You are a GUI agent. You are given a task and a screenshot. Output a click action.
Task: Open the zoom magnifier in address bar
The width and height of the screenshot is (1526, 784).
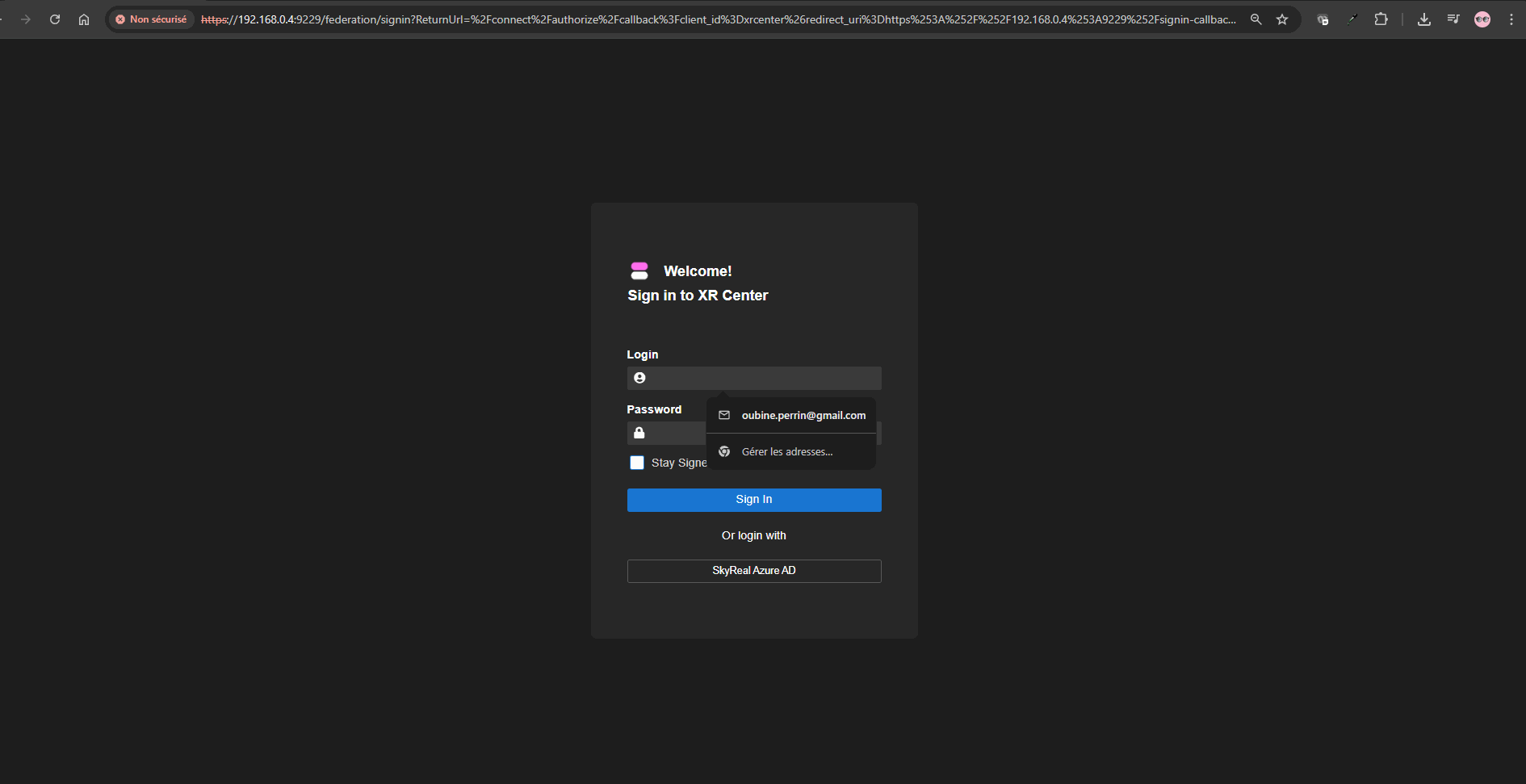tap(1256, 19)
